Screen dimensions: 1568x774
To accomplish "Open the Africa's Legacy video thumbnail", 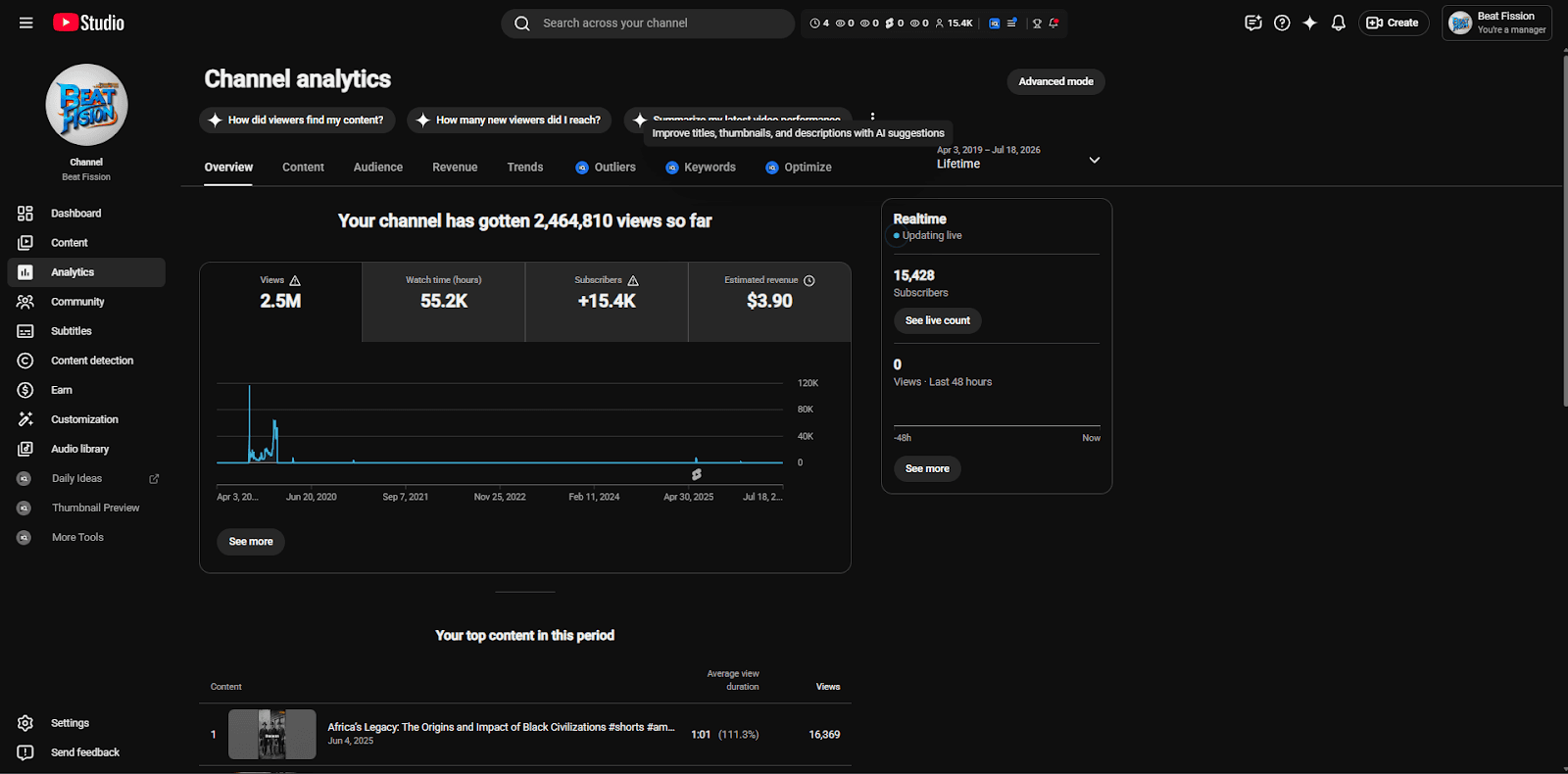I will (x=272, y=734).
